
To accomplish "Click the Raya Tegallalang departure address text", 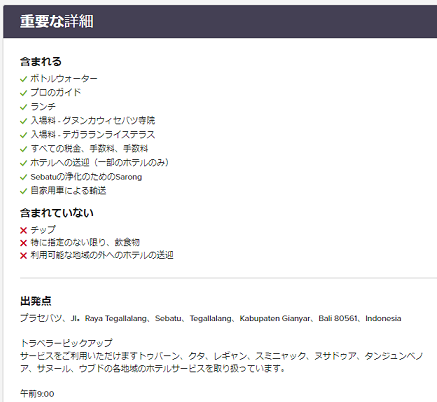I will click(210, 318).
